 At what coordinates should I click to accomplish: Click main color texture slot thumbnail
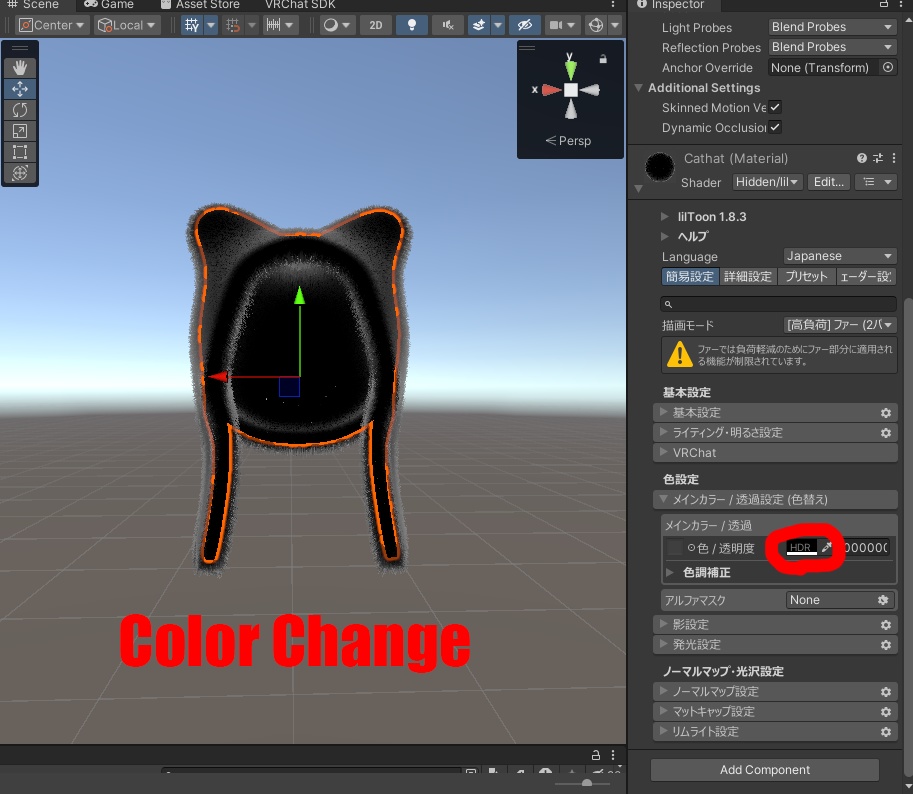[674, 548]
